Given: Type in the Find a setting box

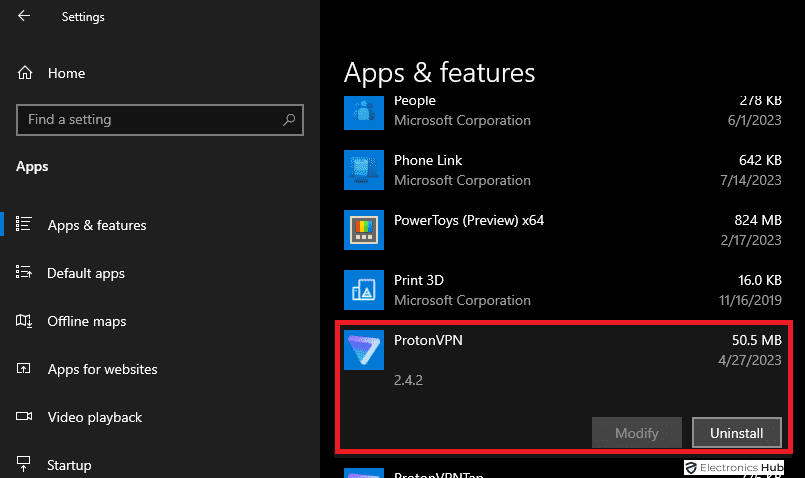Looking at the screenshot, I should [x=150, y=120].
